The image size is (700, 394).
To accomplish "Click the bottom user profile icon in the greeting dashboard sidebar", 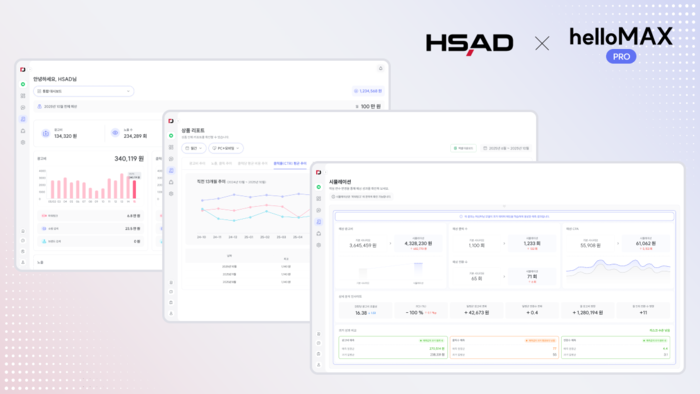I will (23, 262).
